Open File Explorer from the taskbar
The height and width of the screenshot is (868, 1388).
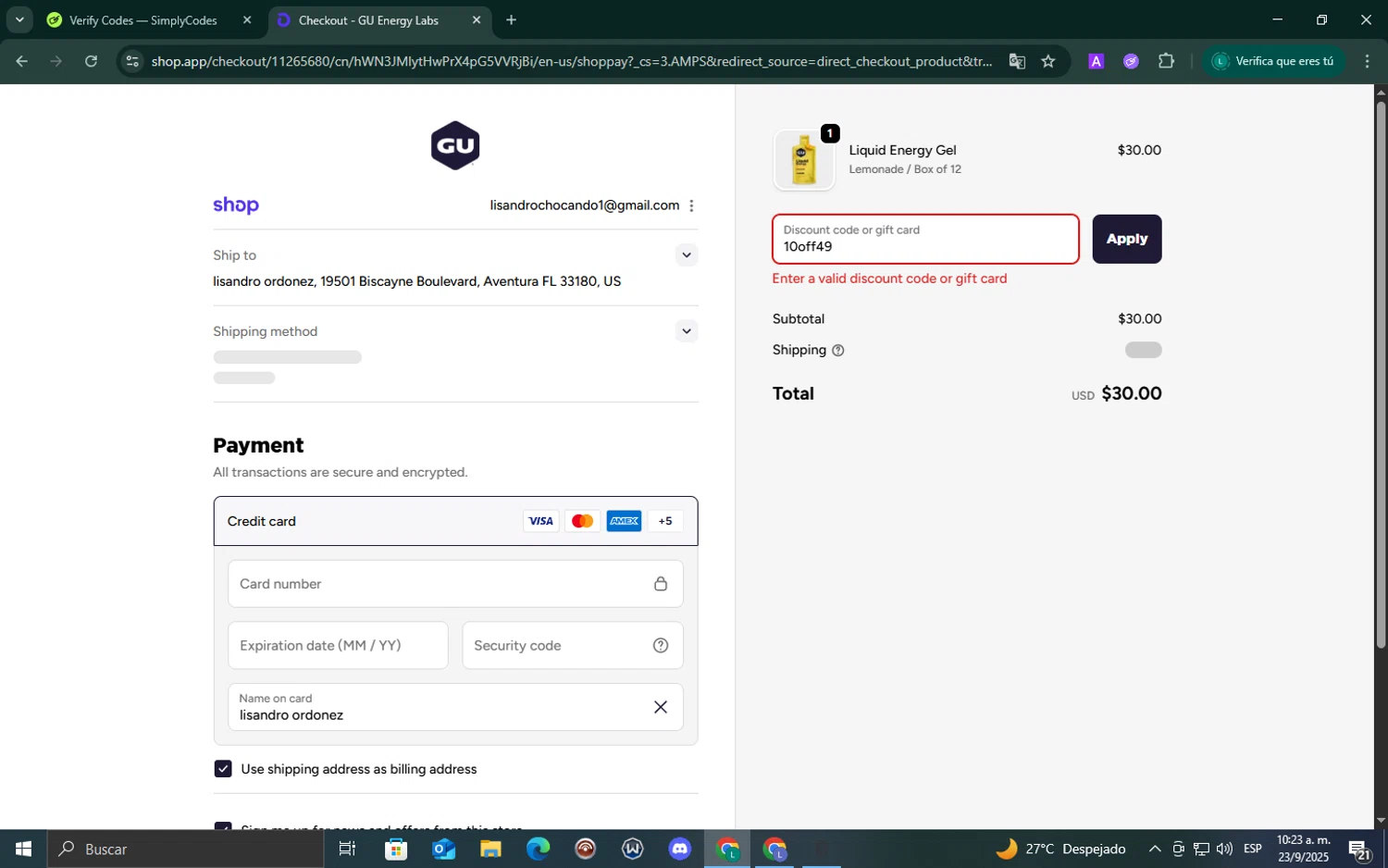point(490,849)
